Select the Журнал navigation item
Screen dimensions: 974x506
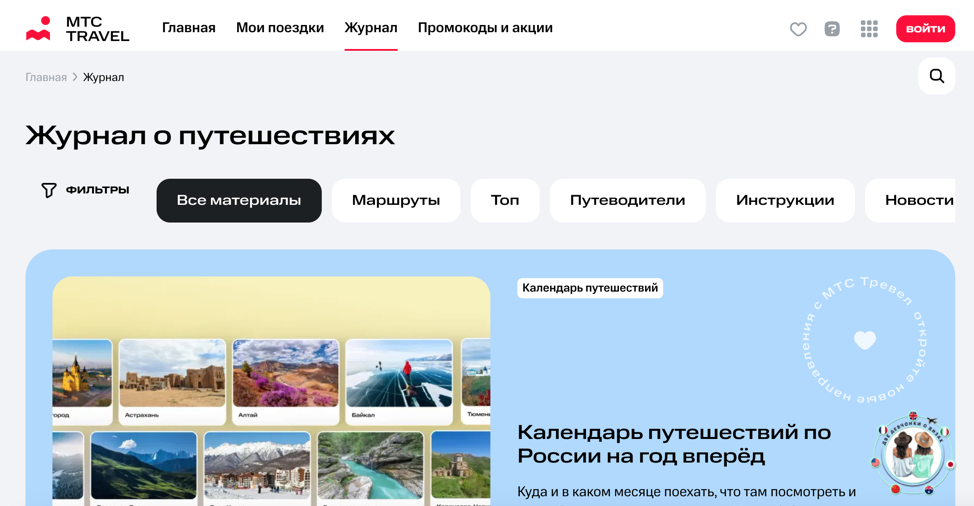[371, 28]
